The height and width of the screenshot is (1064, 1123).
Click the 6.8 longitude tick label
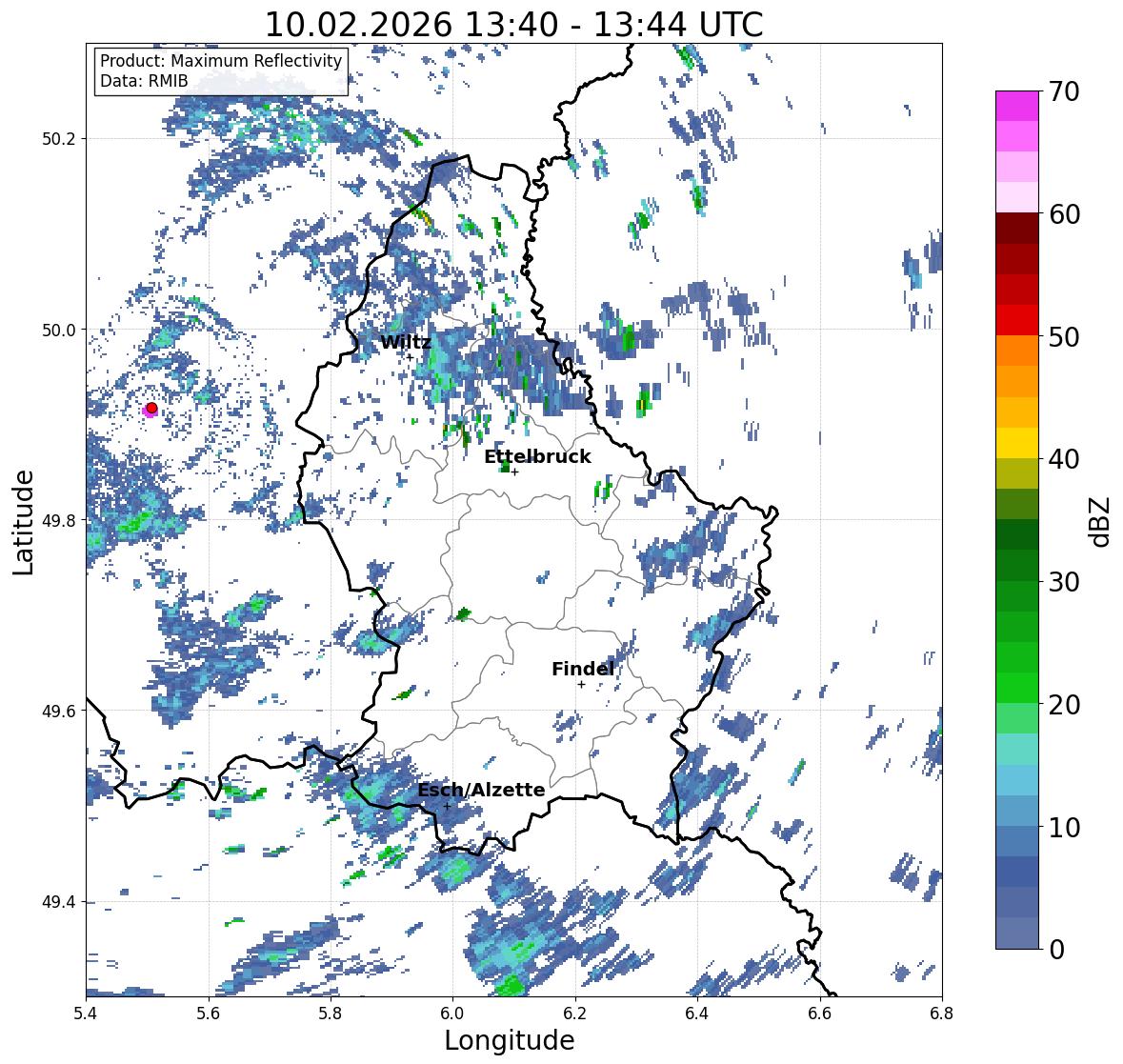click(x=941, y=1013)
